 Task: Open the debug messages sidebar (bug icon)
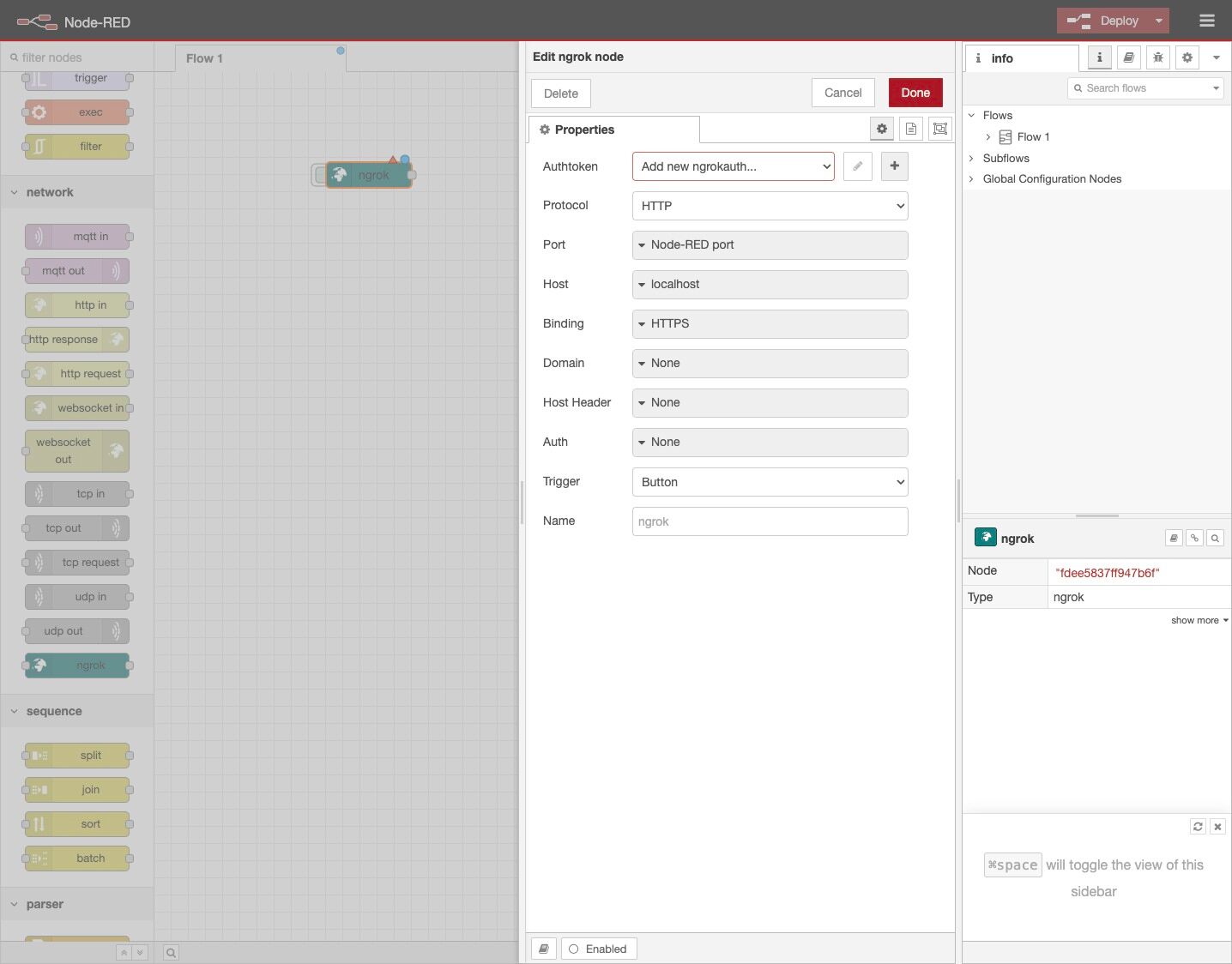coord(1157,57)
